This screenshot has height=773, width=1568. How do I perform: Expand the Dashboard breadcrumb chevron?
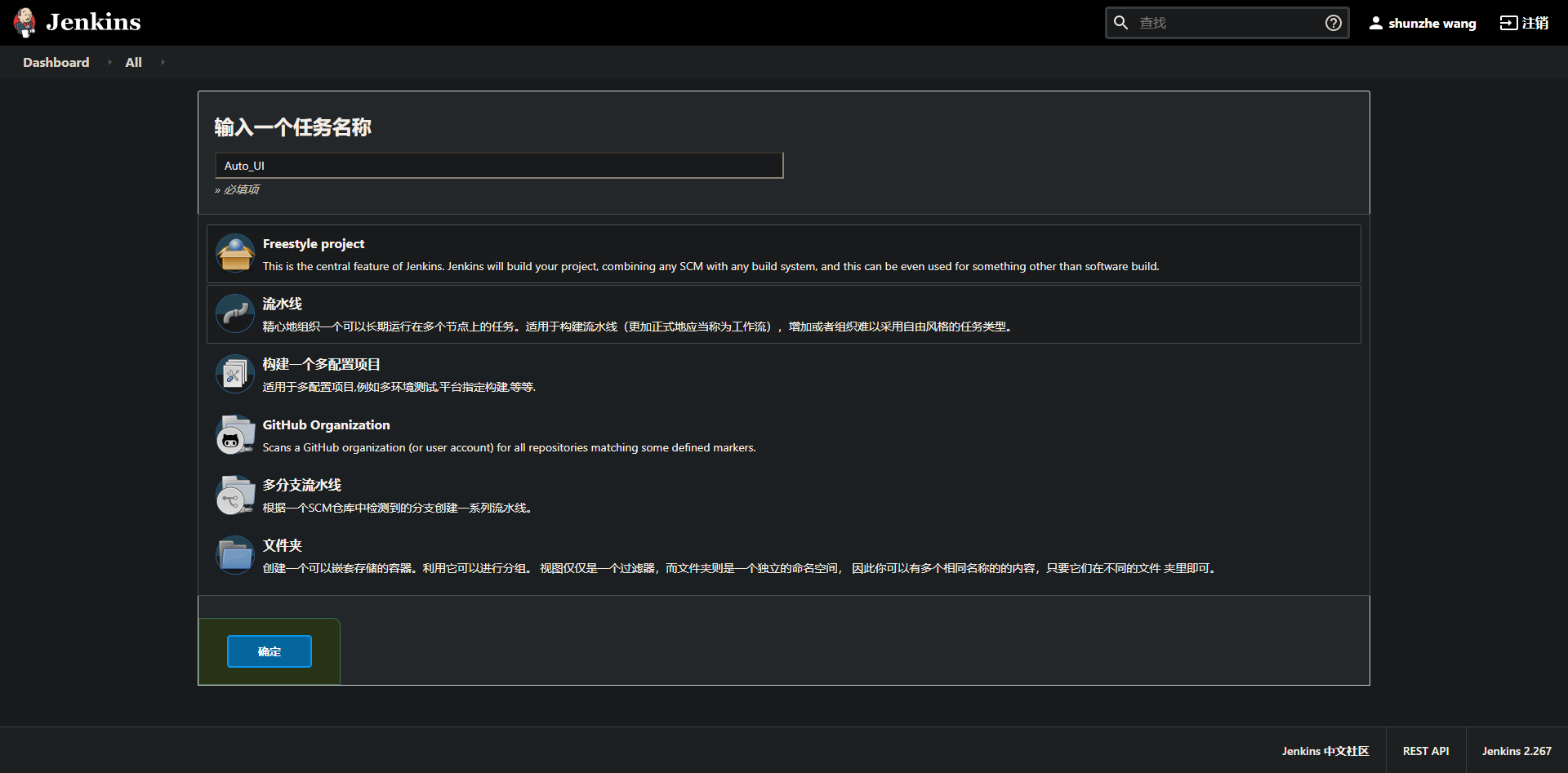[x=109, y=62]
